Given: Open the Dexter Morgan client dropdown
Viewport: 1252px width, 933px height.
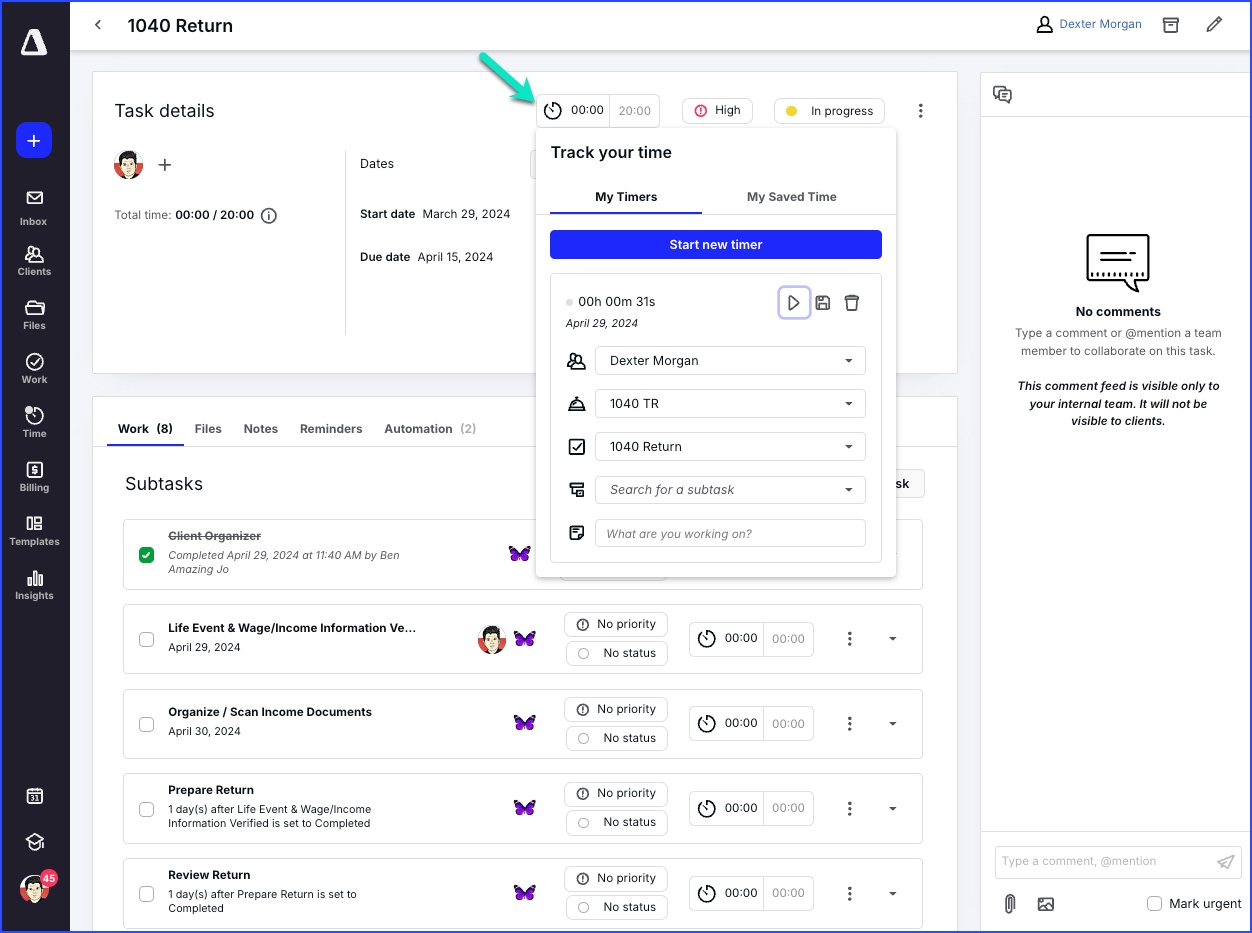Looking at the screenshot, I should 730,361.
